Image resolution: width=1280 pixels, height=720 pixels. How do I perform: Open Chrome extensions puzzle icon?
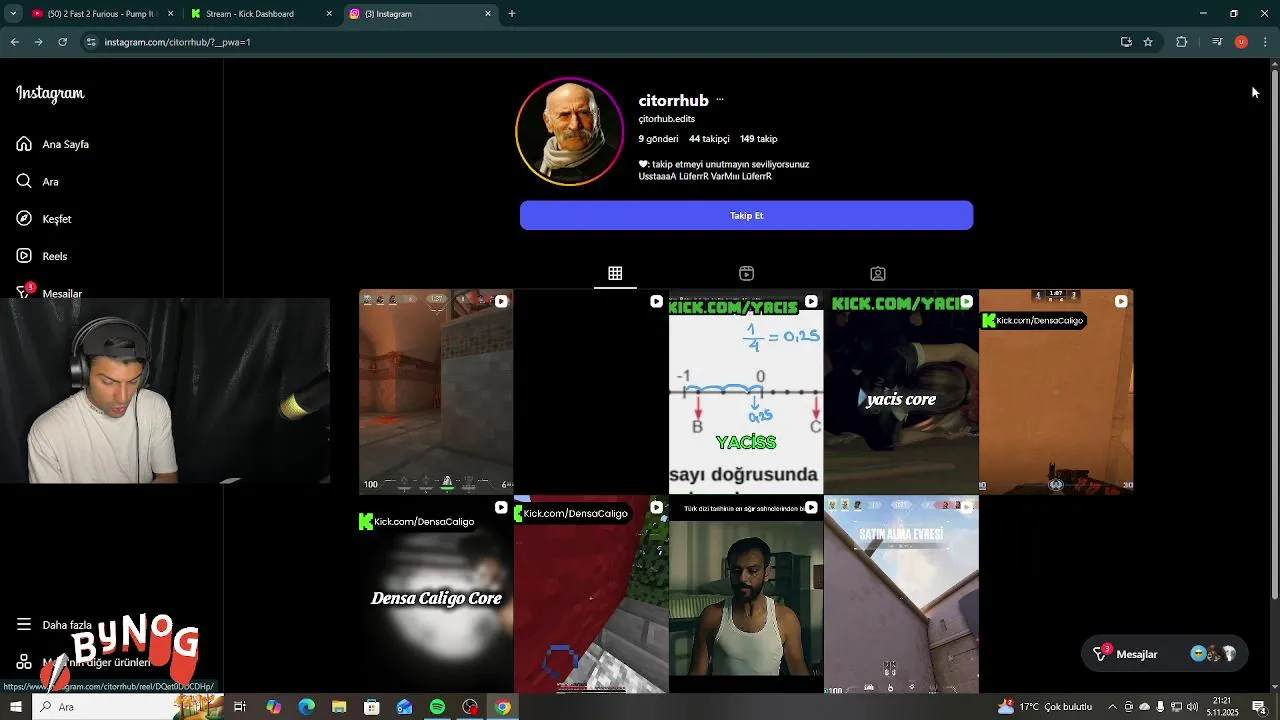click(x=1182, y=42)
